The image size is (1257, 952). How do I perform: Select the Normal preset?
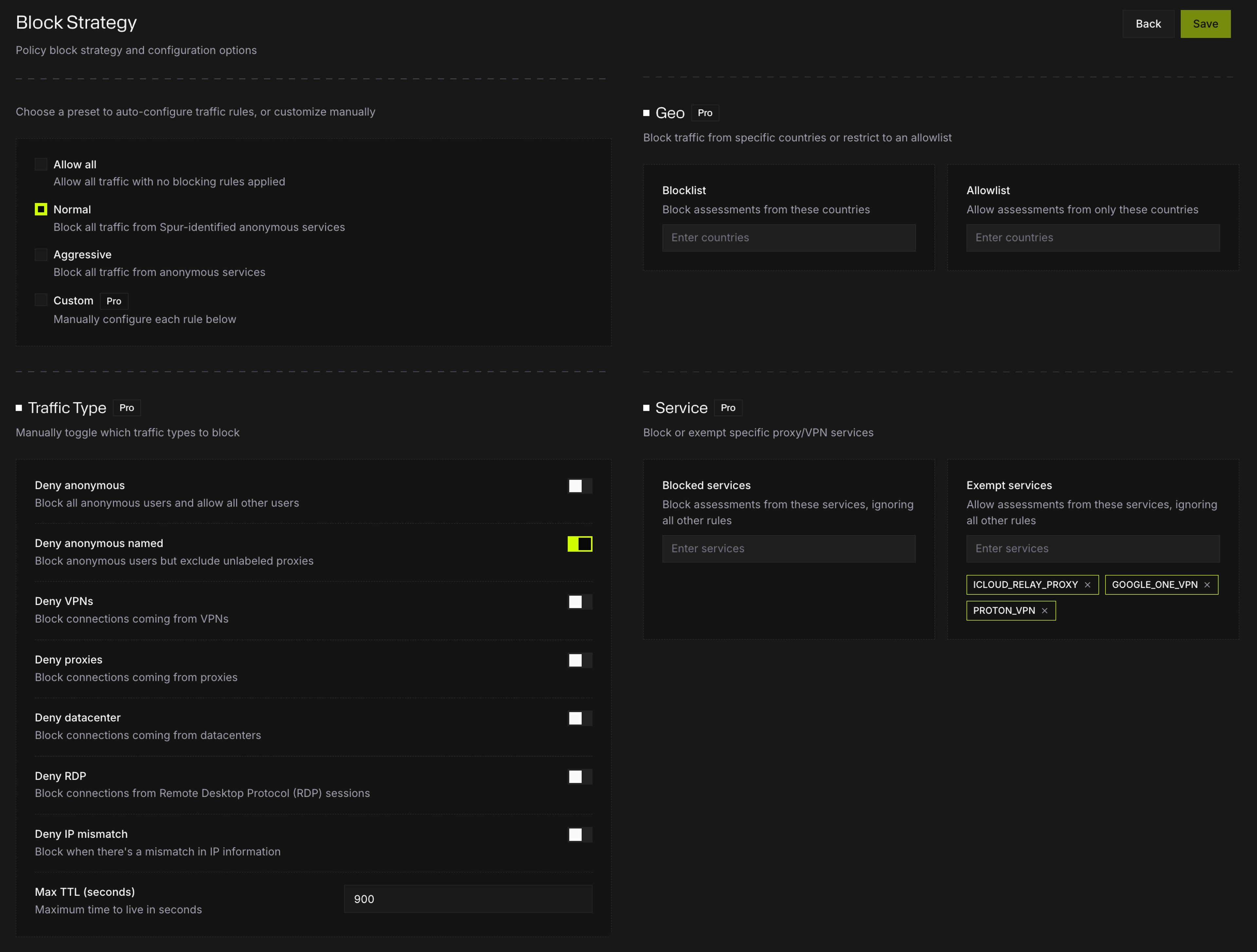click(41, 209)
